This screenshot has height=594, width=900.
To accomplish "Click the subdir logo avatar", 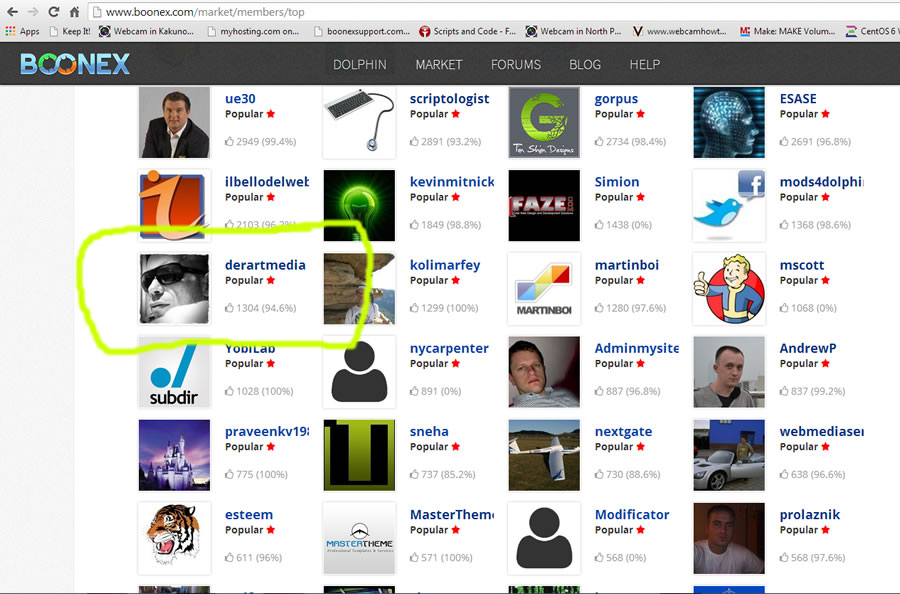I will pyautogui.click(x=174, y=372).
